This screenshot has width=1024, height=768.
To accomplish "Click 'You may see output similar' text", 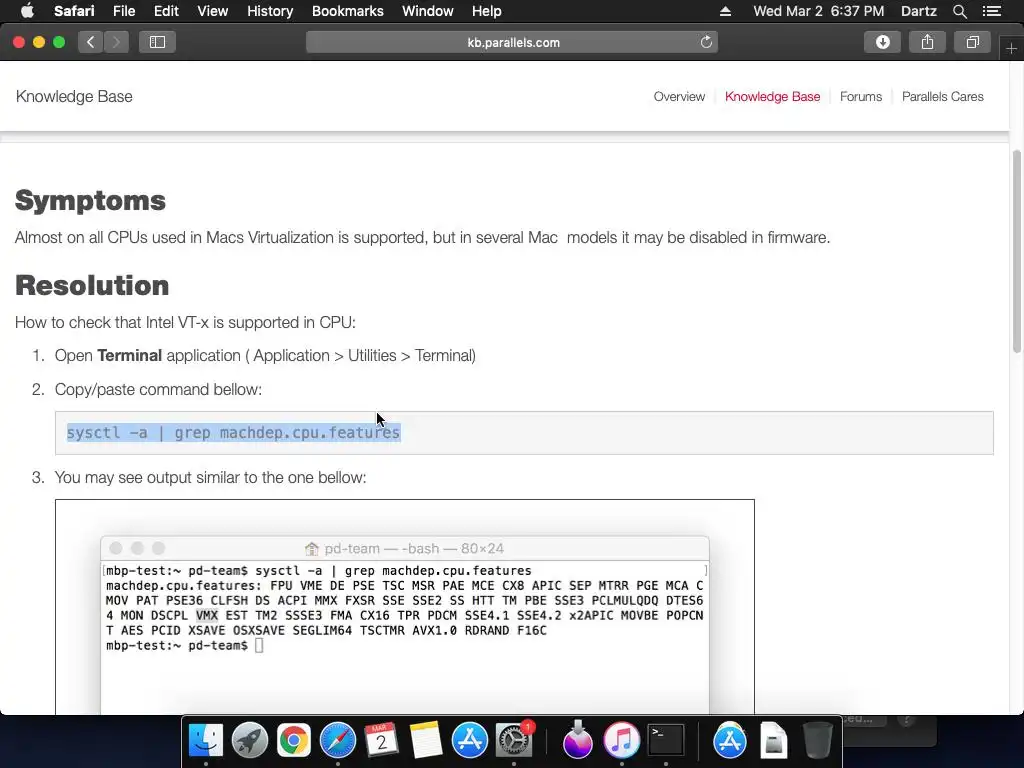I will (x=210, y=477).
